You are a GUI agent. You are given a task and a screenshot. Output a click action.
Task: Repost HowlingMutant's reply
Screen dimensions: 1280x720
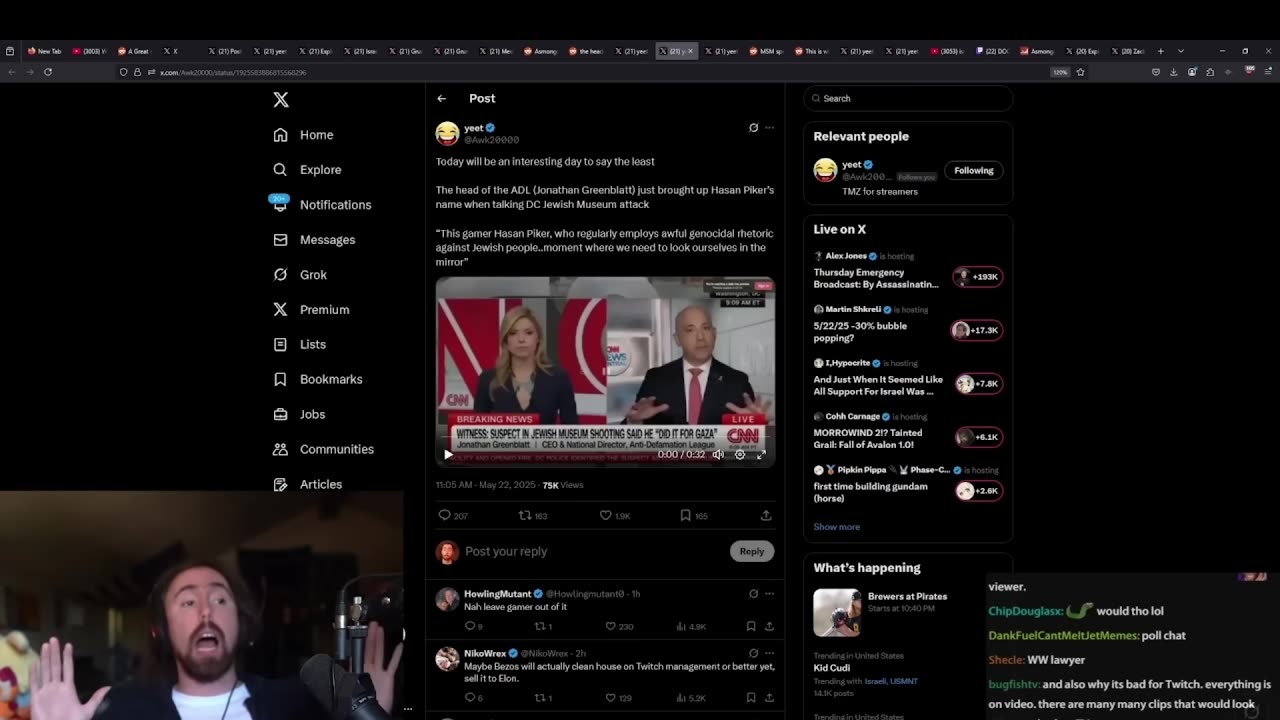pyautogui.click(x=542, y=627)
